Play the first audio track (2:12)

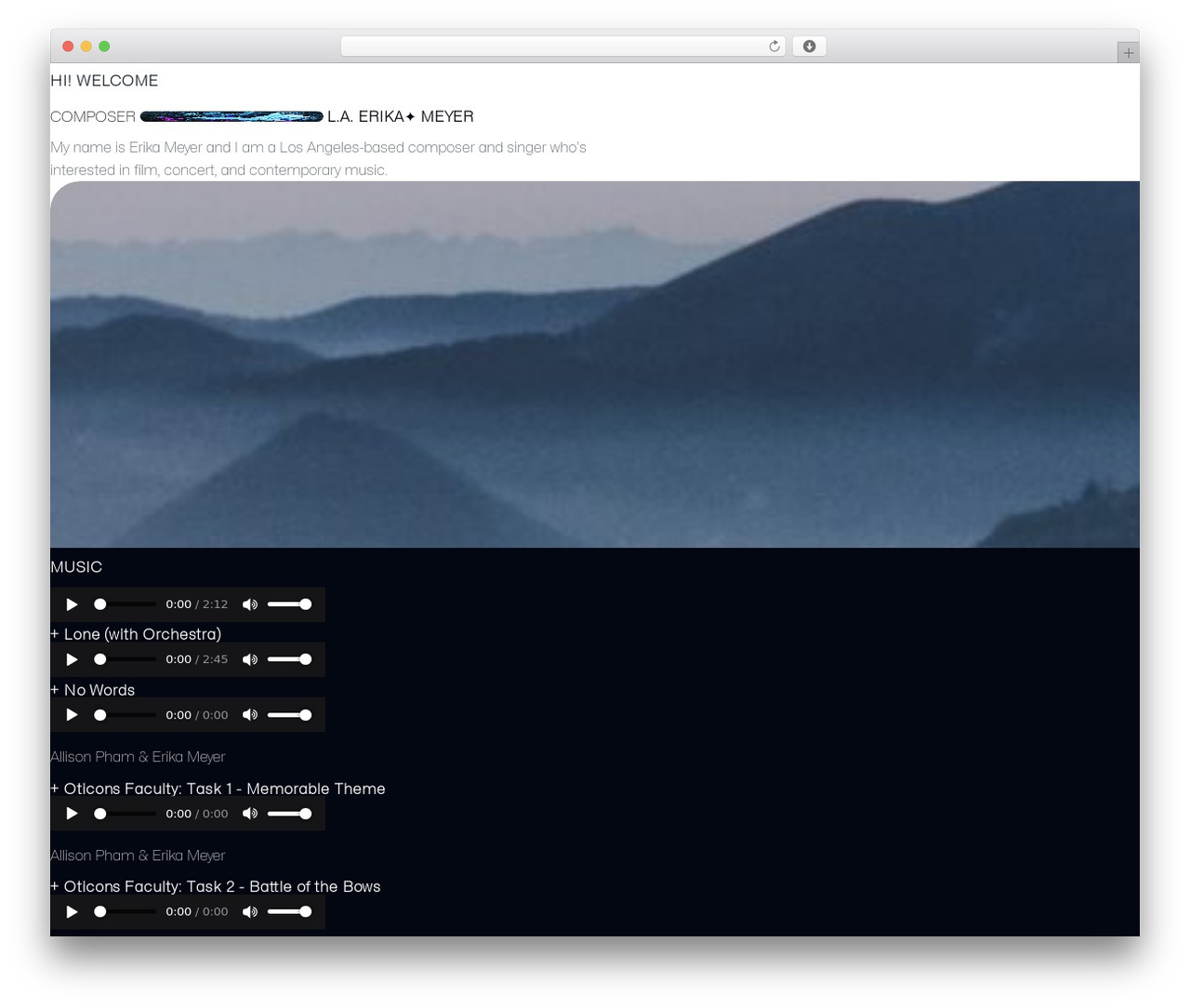72,604
